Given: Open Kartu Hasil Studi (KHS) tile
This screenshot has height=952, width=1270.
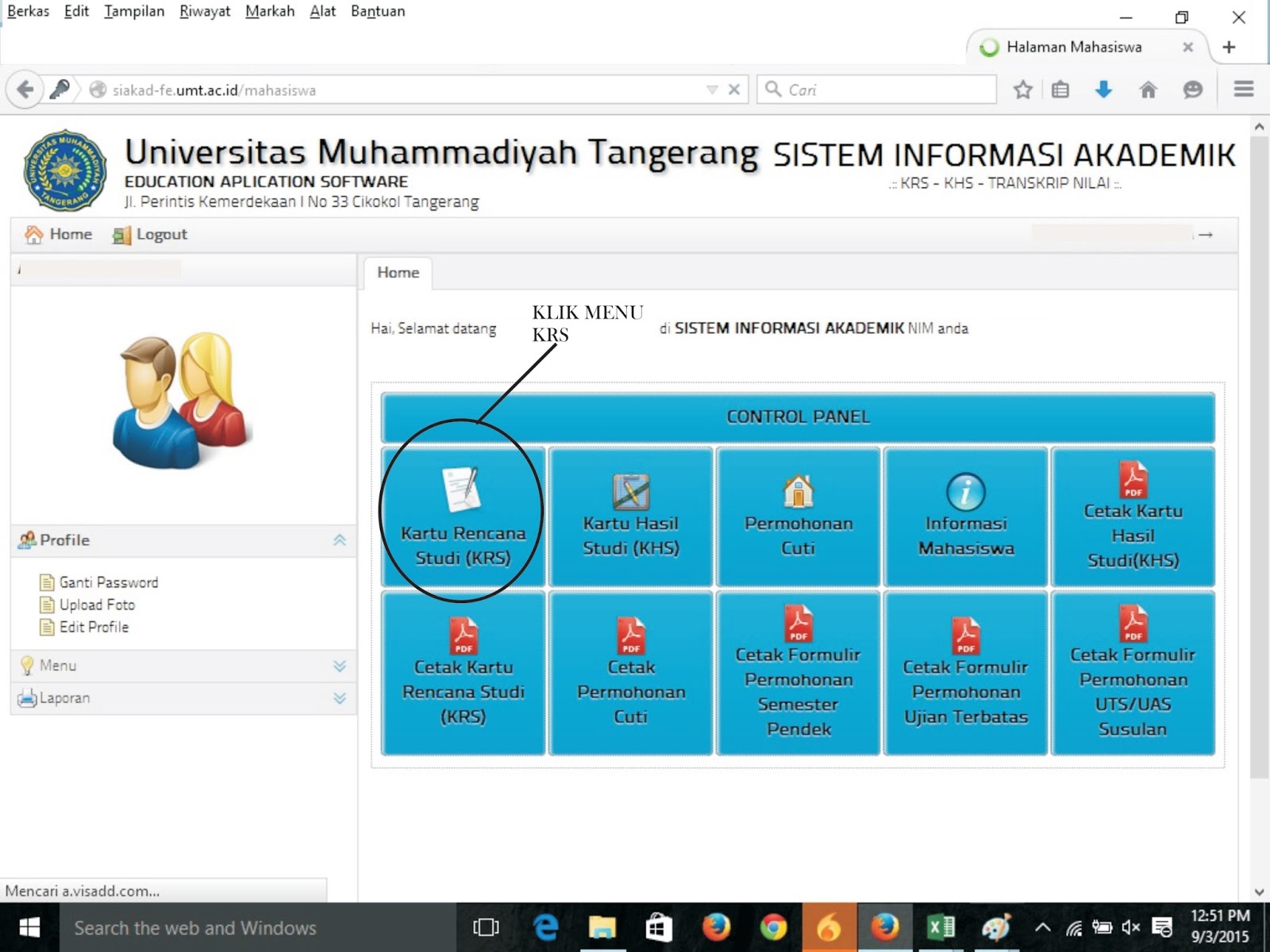Looking at the screenshot, I should coord(631,517).
